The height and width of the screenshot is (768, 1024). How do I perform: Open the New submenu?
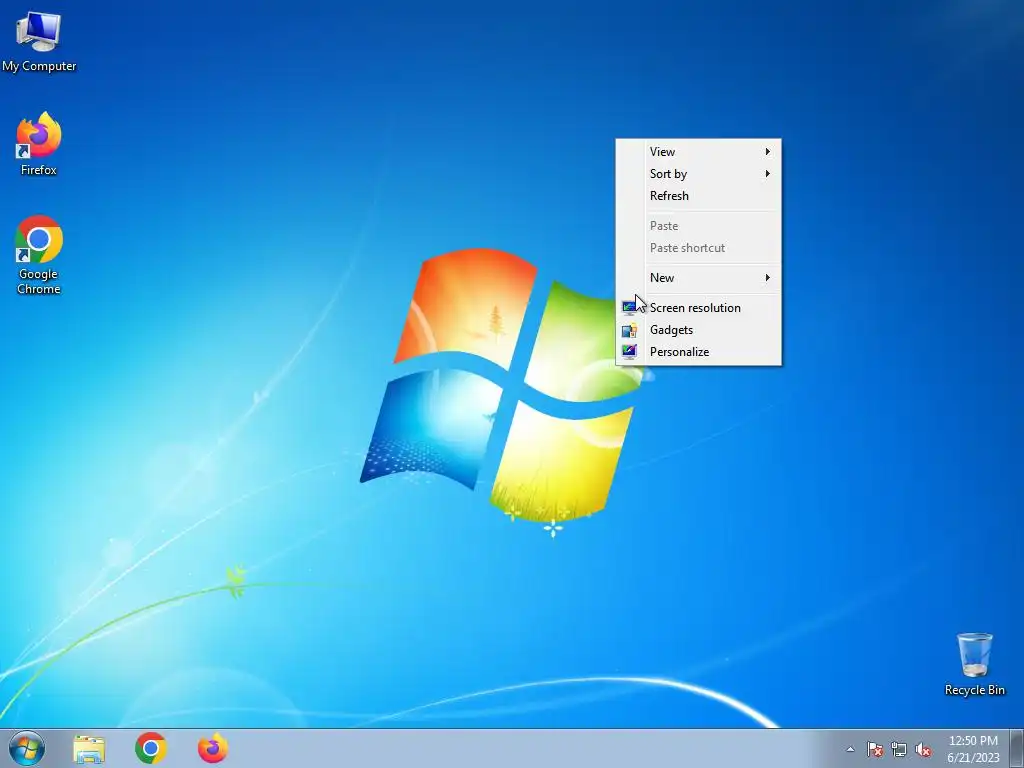coord(698,278)
